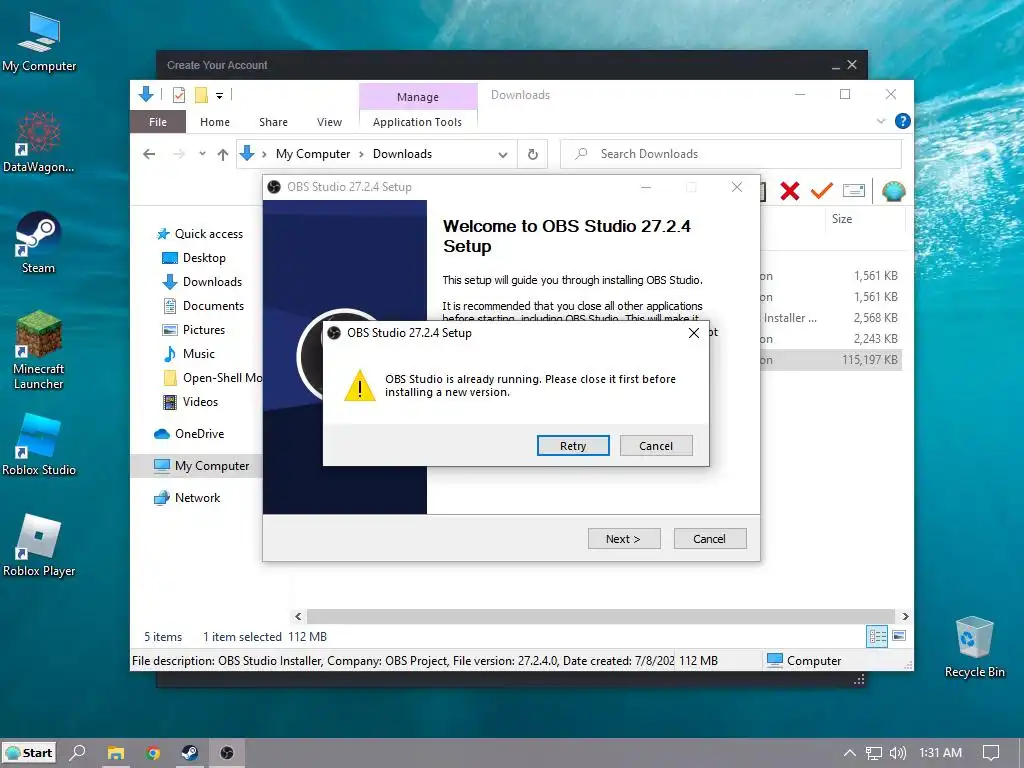The width and height of the screenshot is (1024, 768).
Task: Go up one folder level arrow
Action: (223, 154)
